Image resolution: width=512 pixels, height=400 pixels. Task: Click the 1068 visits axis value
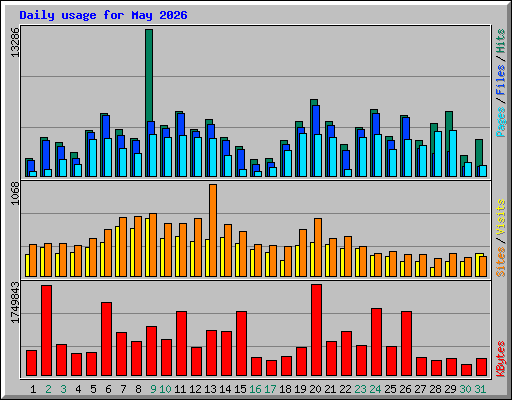click(15, 193)
